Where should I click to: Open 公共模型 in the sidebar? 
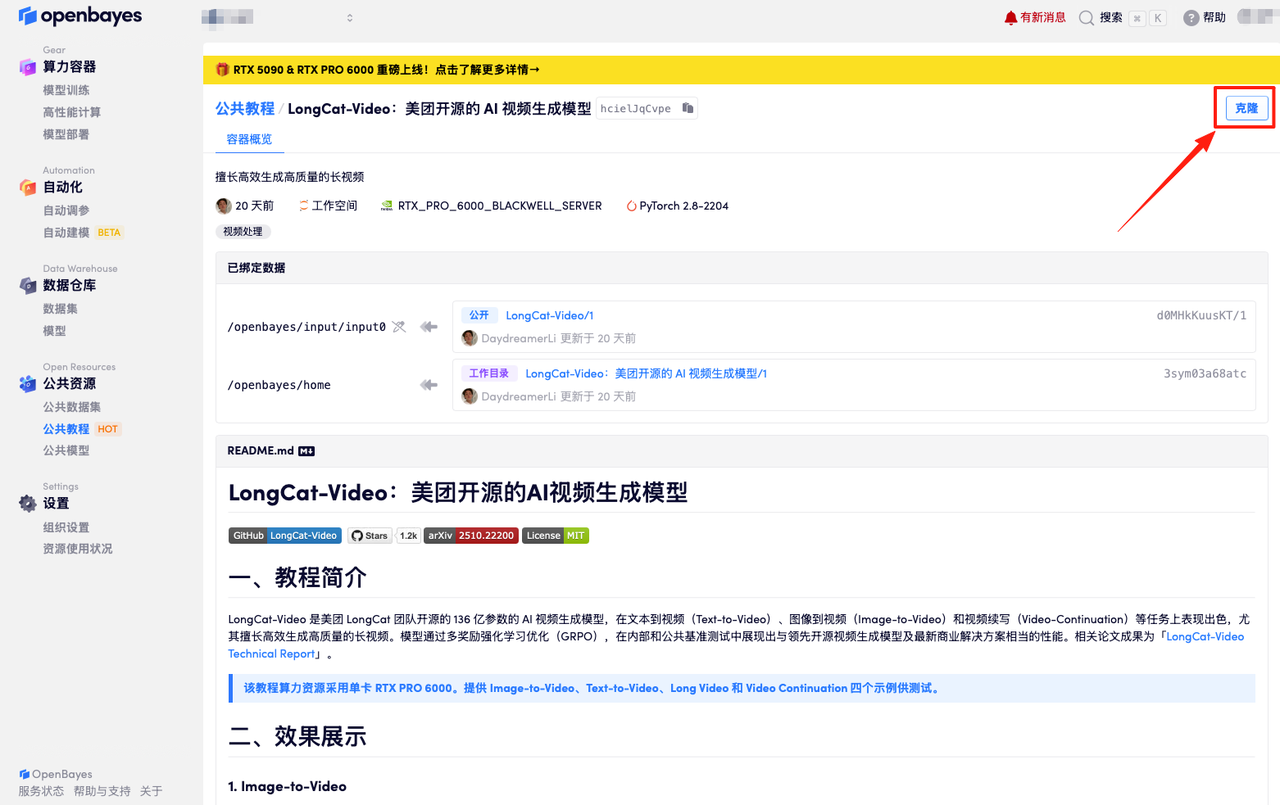click(66, 450)
